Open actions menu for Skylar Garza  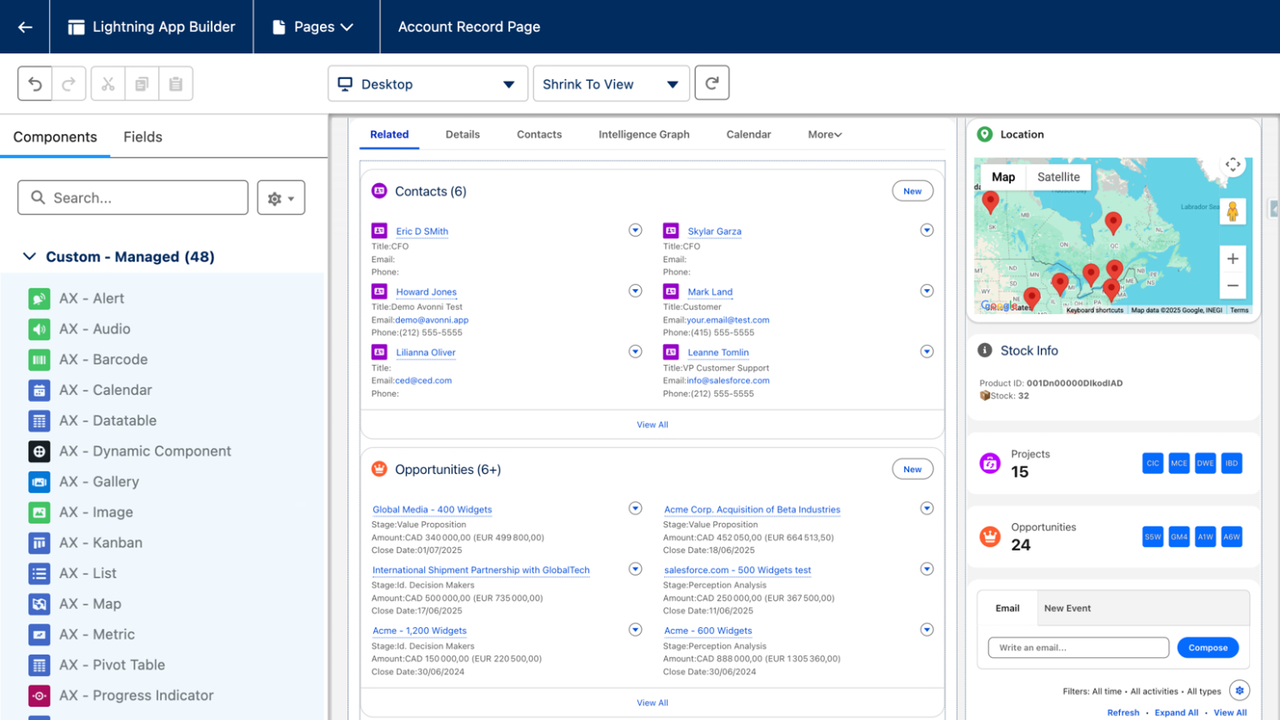point(927,230)
